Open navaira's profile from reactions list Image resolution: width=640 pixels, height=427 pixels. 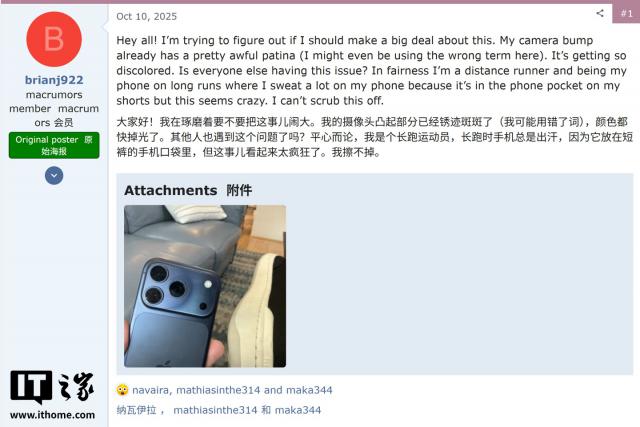tap(150, 390)
